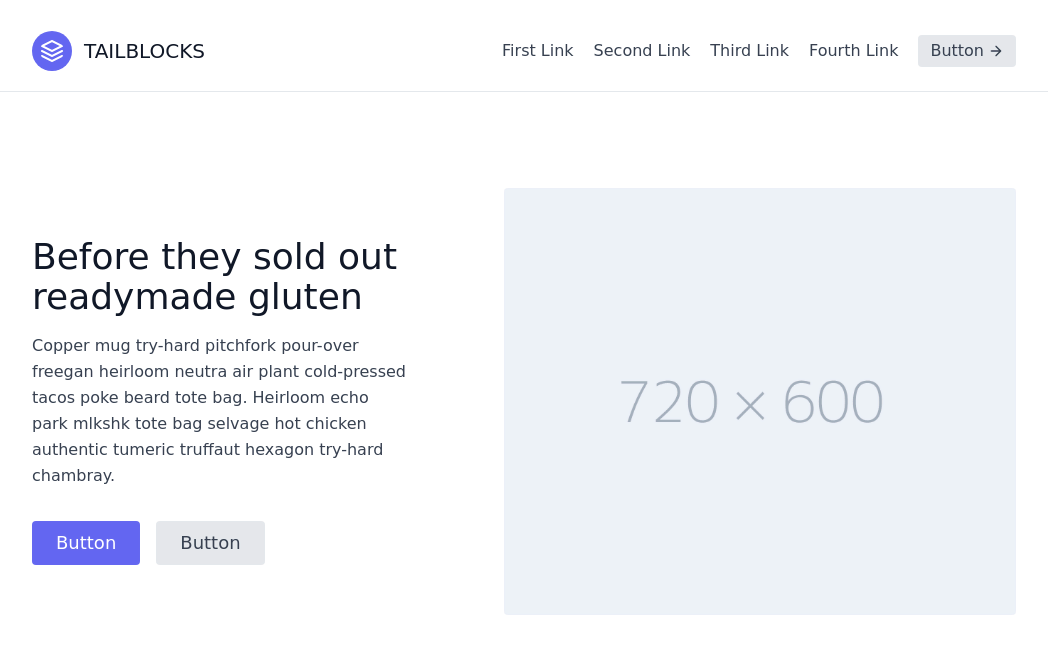Visit Fourth Link in the navbar
Screen dimensions: 1048x672
click(853, 51)
